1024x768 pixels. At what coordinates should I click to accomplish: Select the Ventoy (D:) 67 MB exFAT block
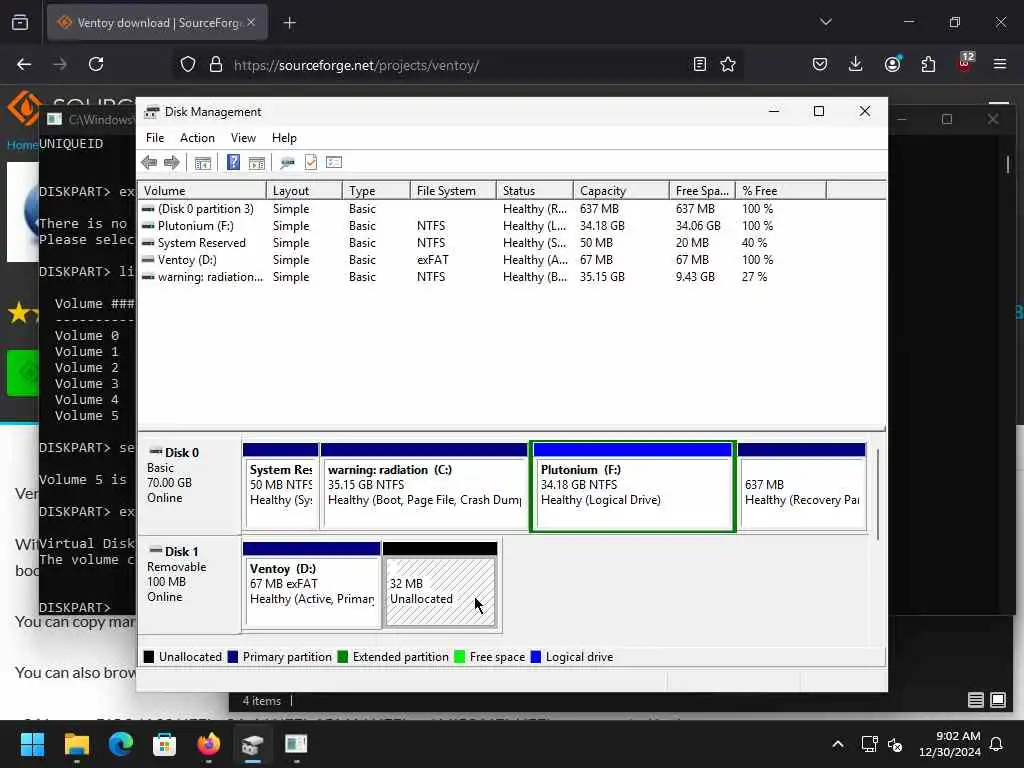coord(312,585)
